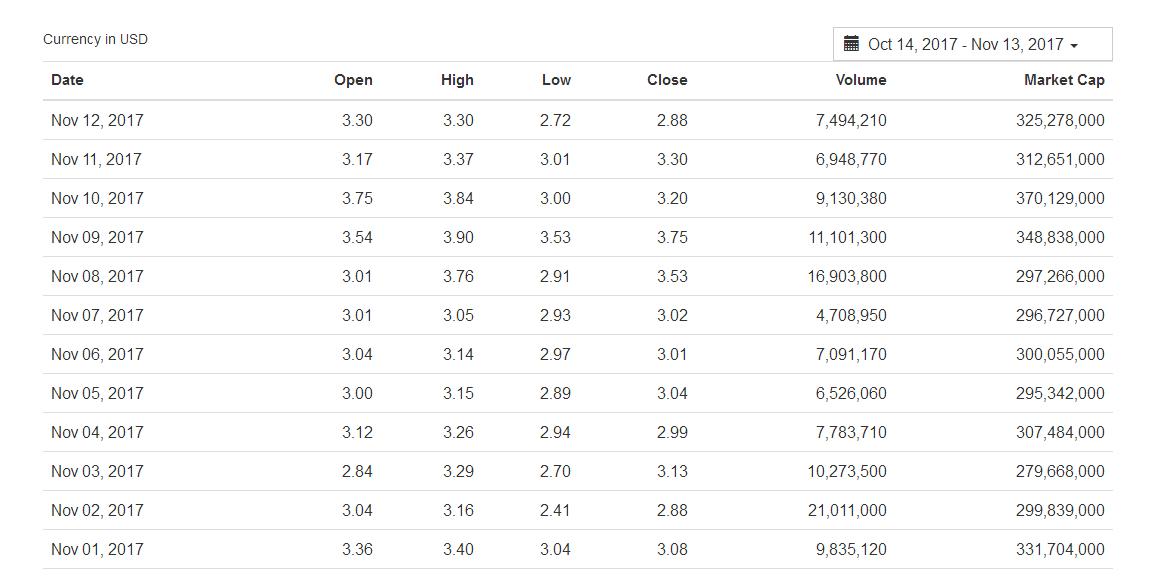
Task: Click market cap value 370,129,000
Action: [x=1060, y=198]
